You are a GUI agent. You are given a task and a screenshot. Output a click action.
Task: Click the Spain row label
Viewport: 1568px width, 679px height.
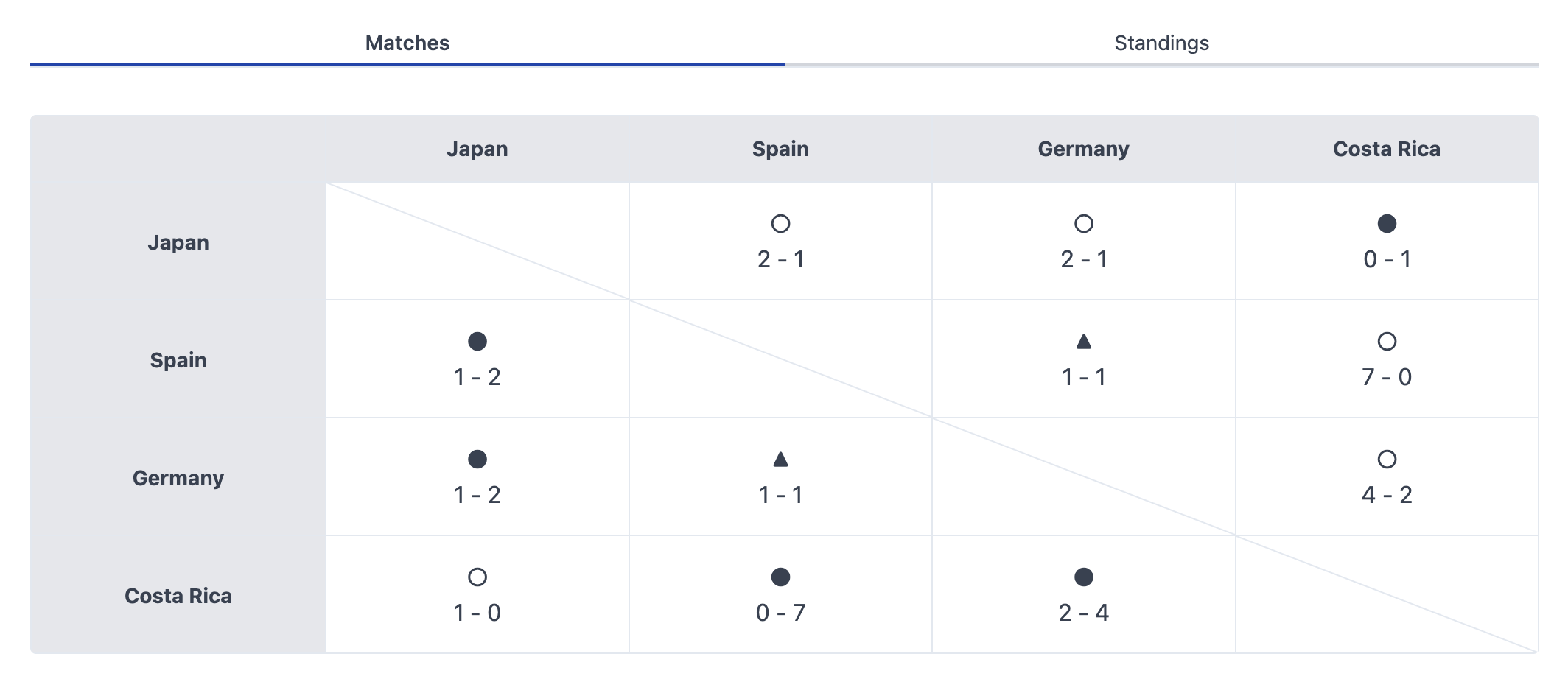pos(177,359)
